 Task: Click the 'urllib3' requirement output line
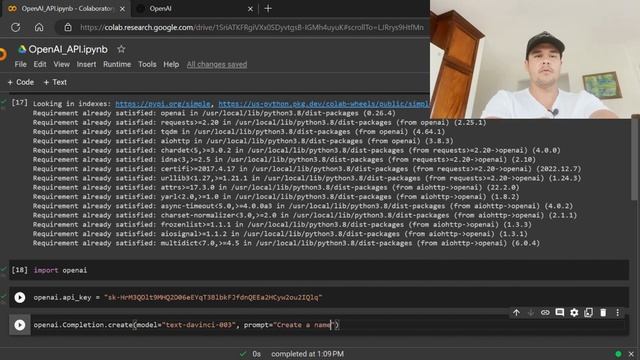307,178
